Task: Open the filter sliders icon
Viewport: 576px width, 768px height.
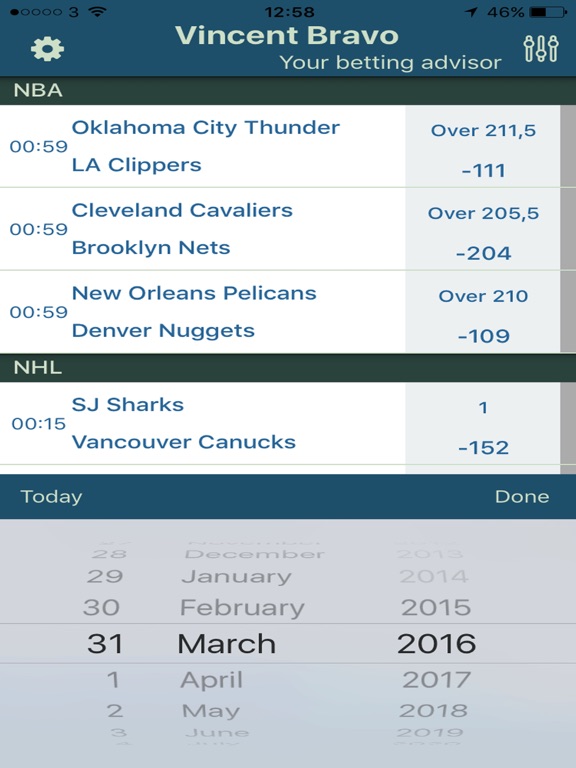Action: [541, 48]
